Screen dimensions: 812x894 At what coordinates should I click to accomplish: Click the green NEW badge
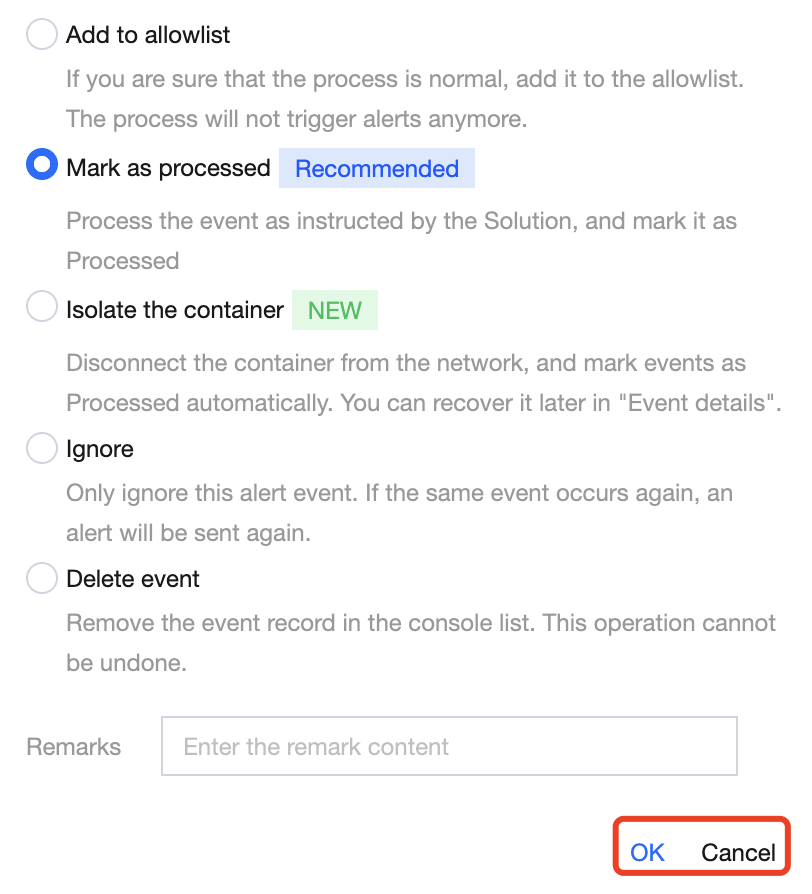pos(335,310)
